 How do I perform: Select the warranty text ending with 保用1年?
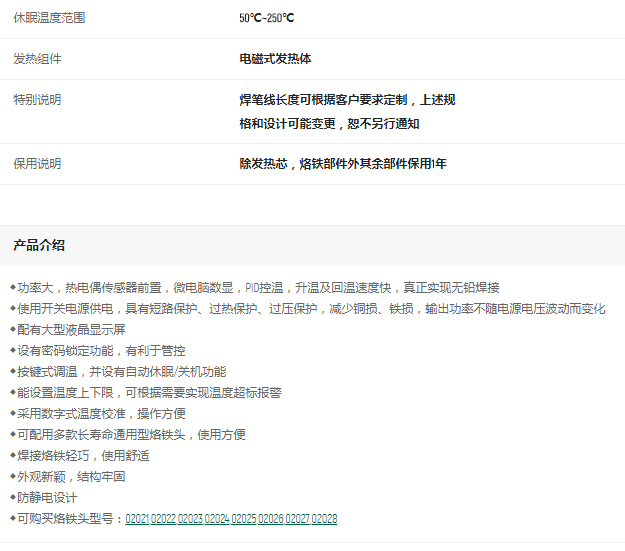coord(342,163)
